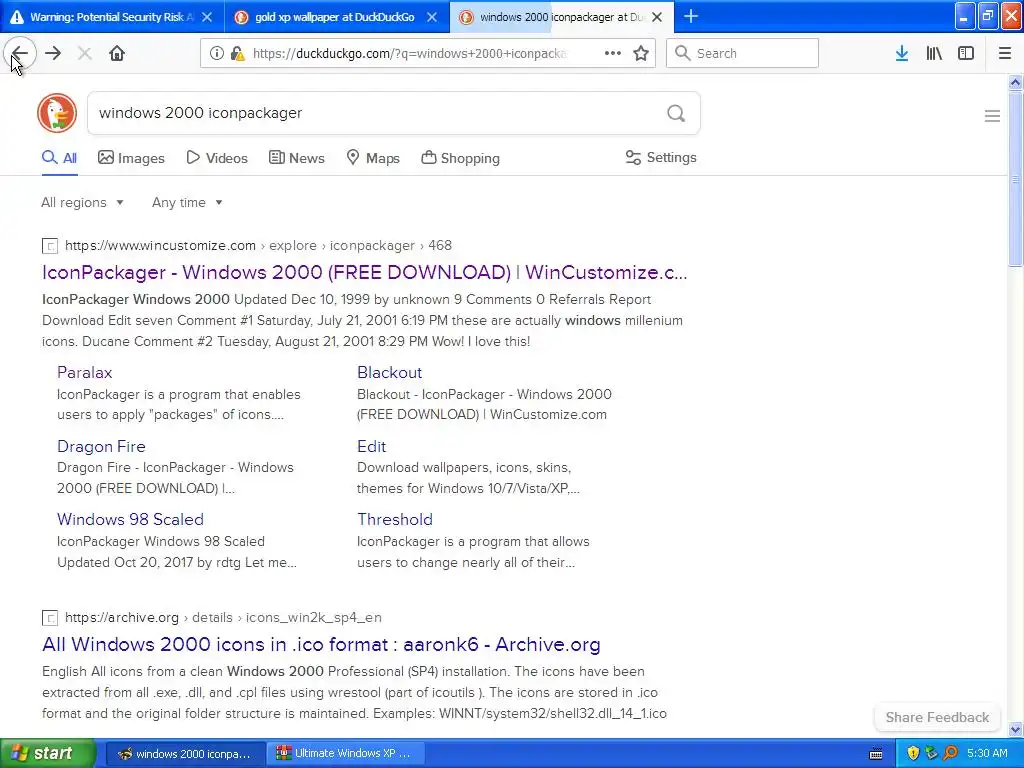Open the Library bookshelf icon
Viewport: 1024px width, 768px height.
pyautogui.click(x=934, y=54)
